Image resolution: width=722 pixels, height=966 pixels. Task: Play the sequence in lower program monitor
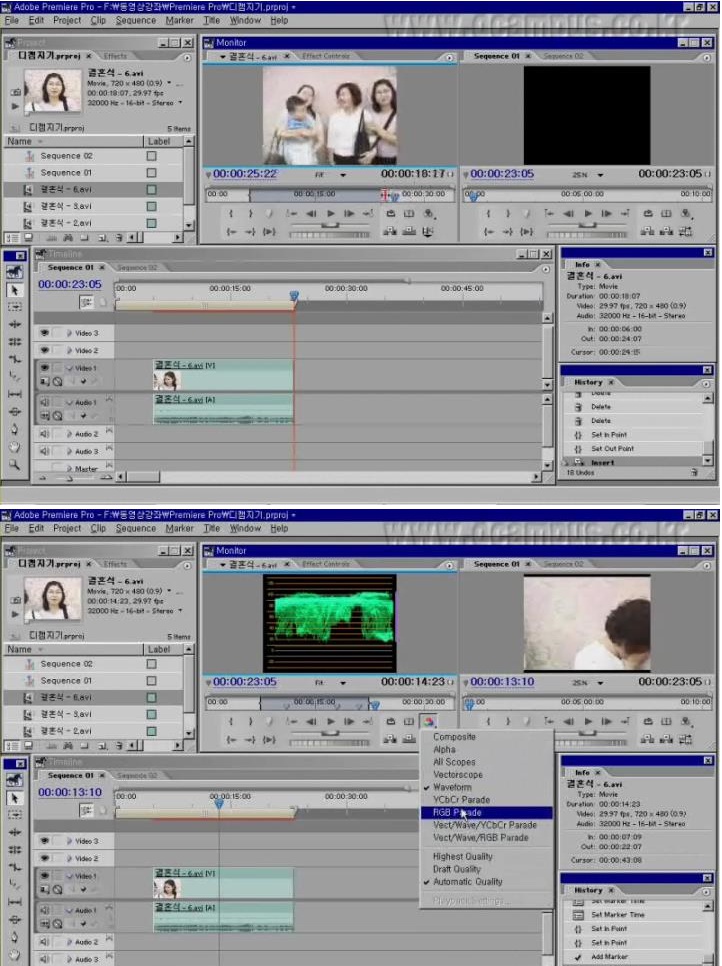pyautogui.click(x=588, y=721)
